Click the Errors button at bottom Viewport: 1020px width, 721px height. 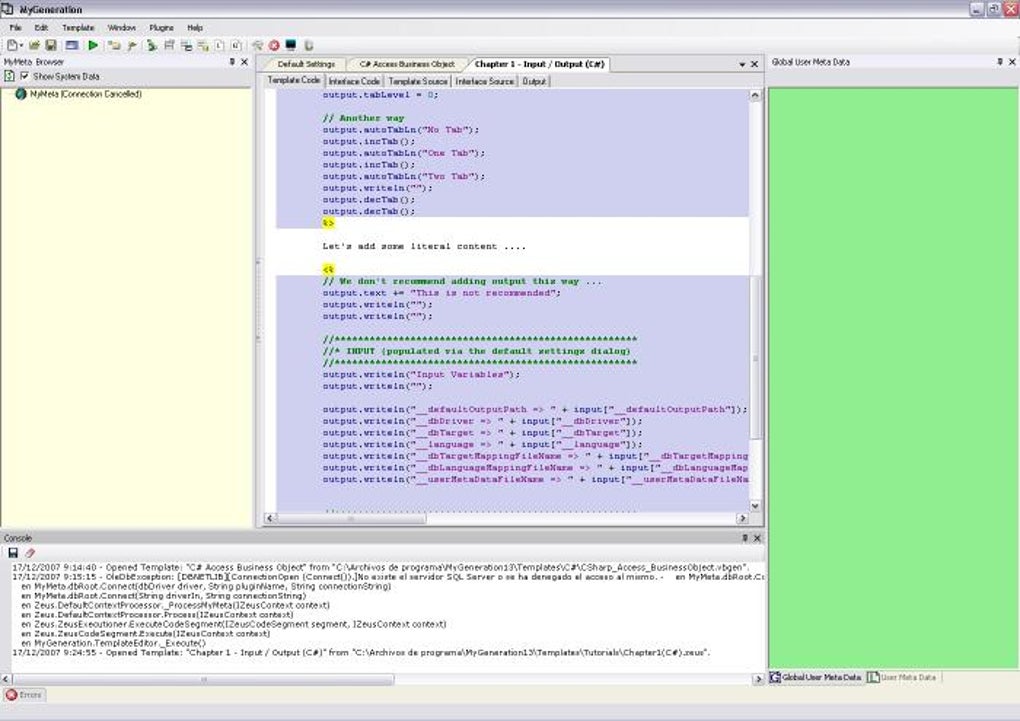point(24,694)
